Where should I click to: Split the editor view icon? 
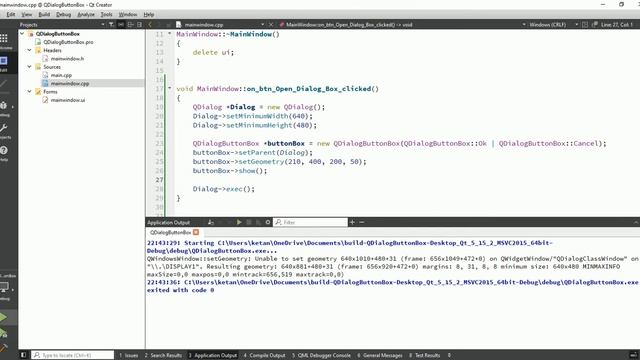pos(585,24)
